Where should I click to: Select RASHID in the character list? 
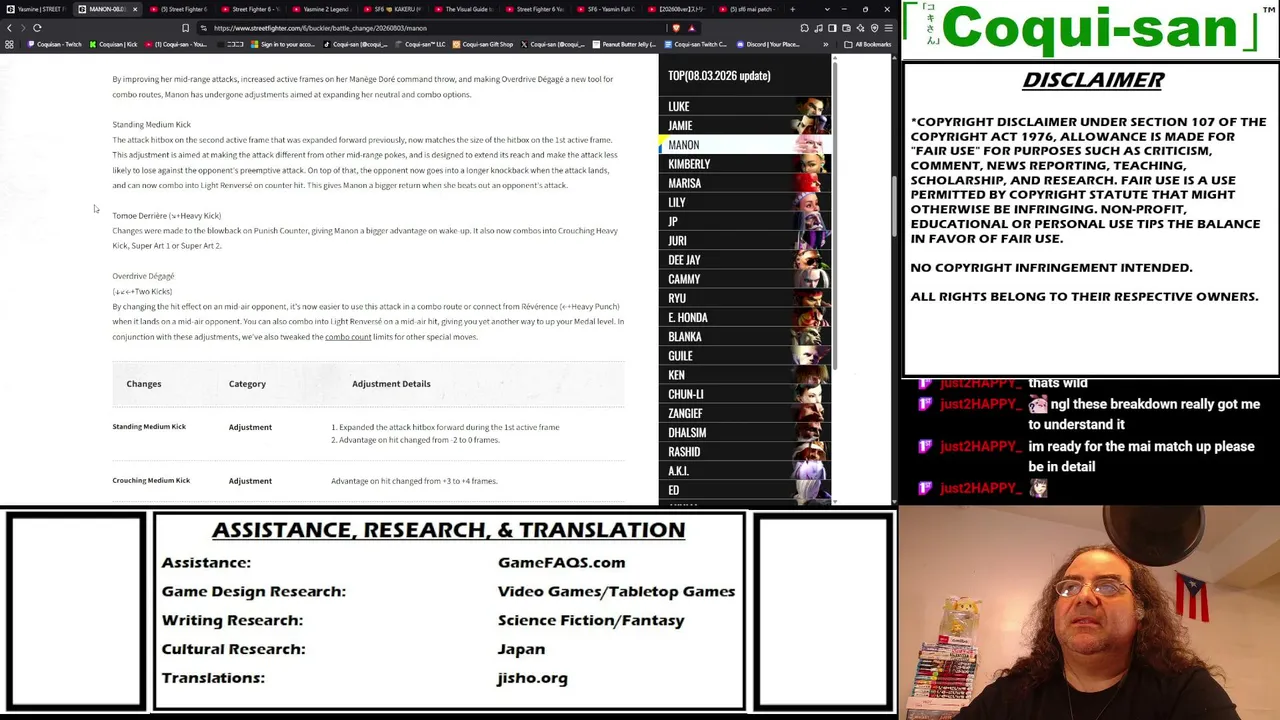tap(745, 452)
